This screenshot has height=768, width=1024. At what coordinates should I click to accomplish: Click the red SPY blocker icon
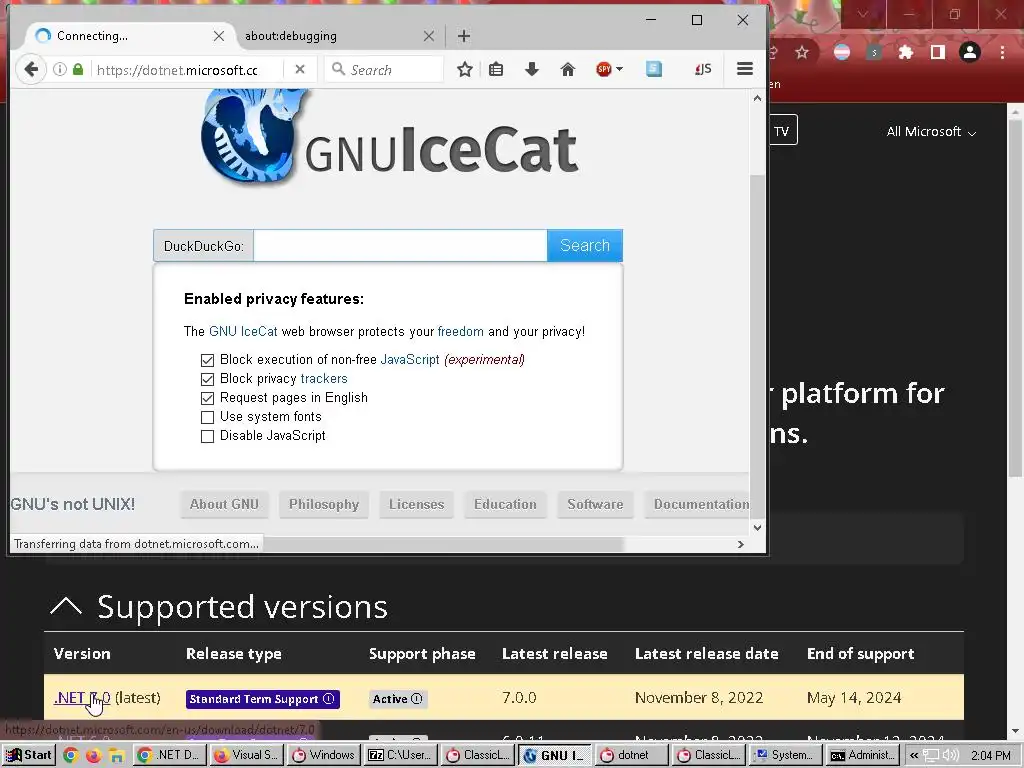pyautogui.click(x=604, y=69)
